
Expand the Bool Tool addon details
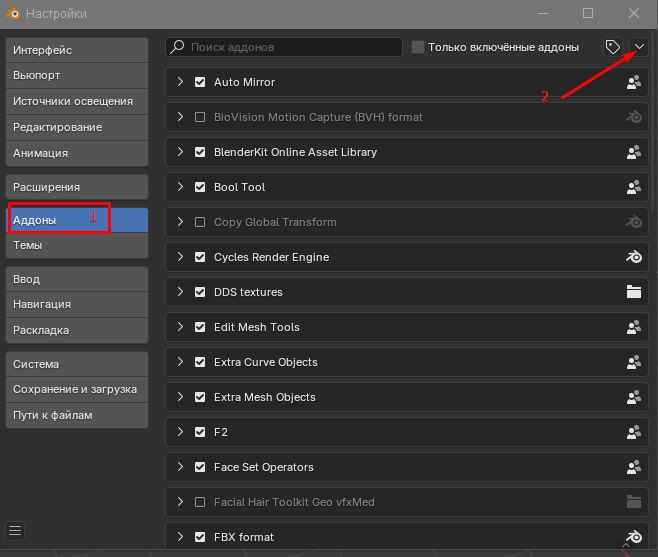pos(180,187)
